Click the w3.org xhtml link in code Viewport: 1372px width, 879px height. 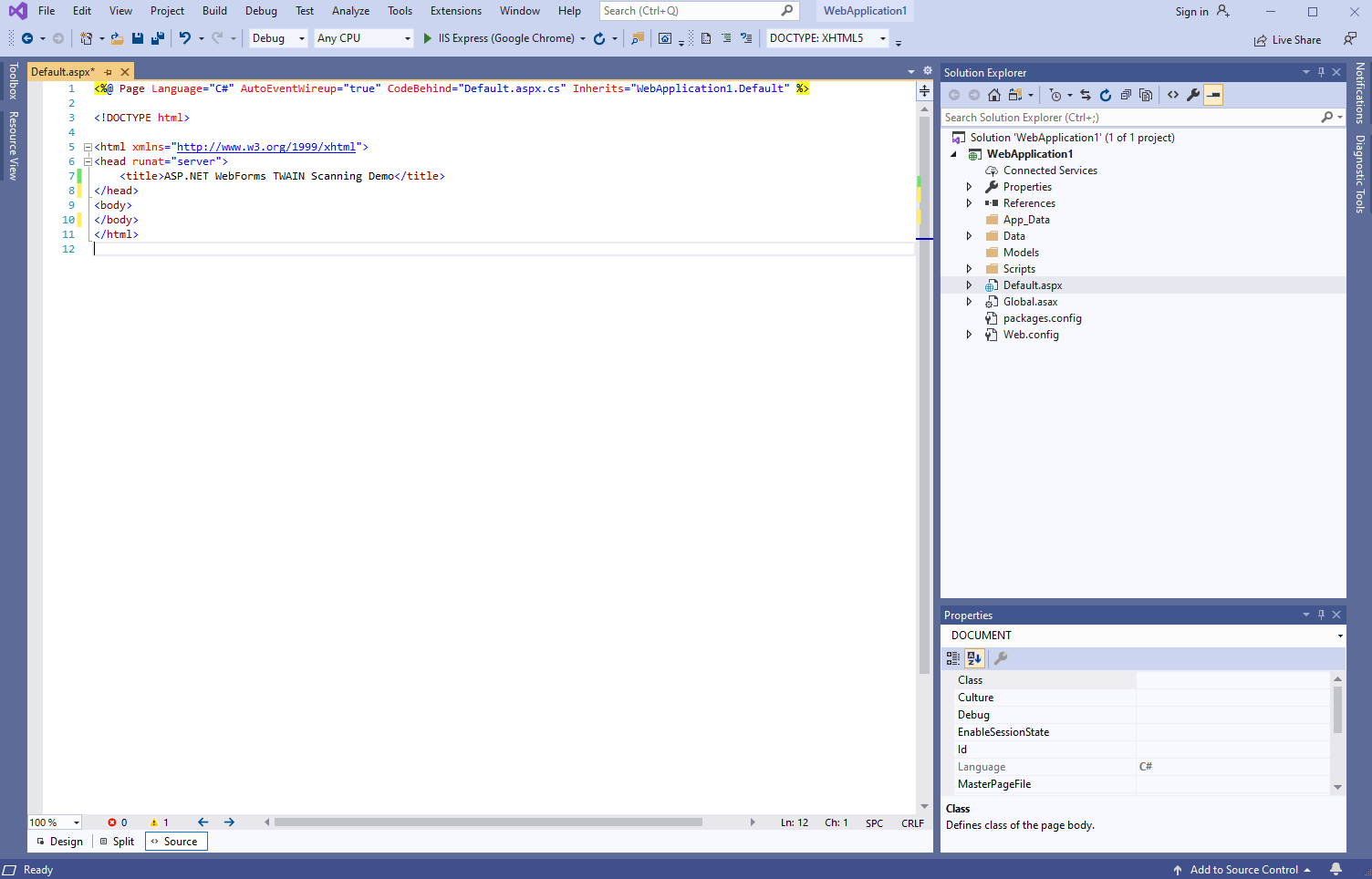click(265, 147)
